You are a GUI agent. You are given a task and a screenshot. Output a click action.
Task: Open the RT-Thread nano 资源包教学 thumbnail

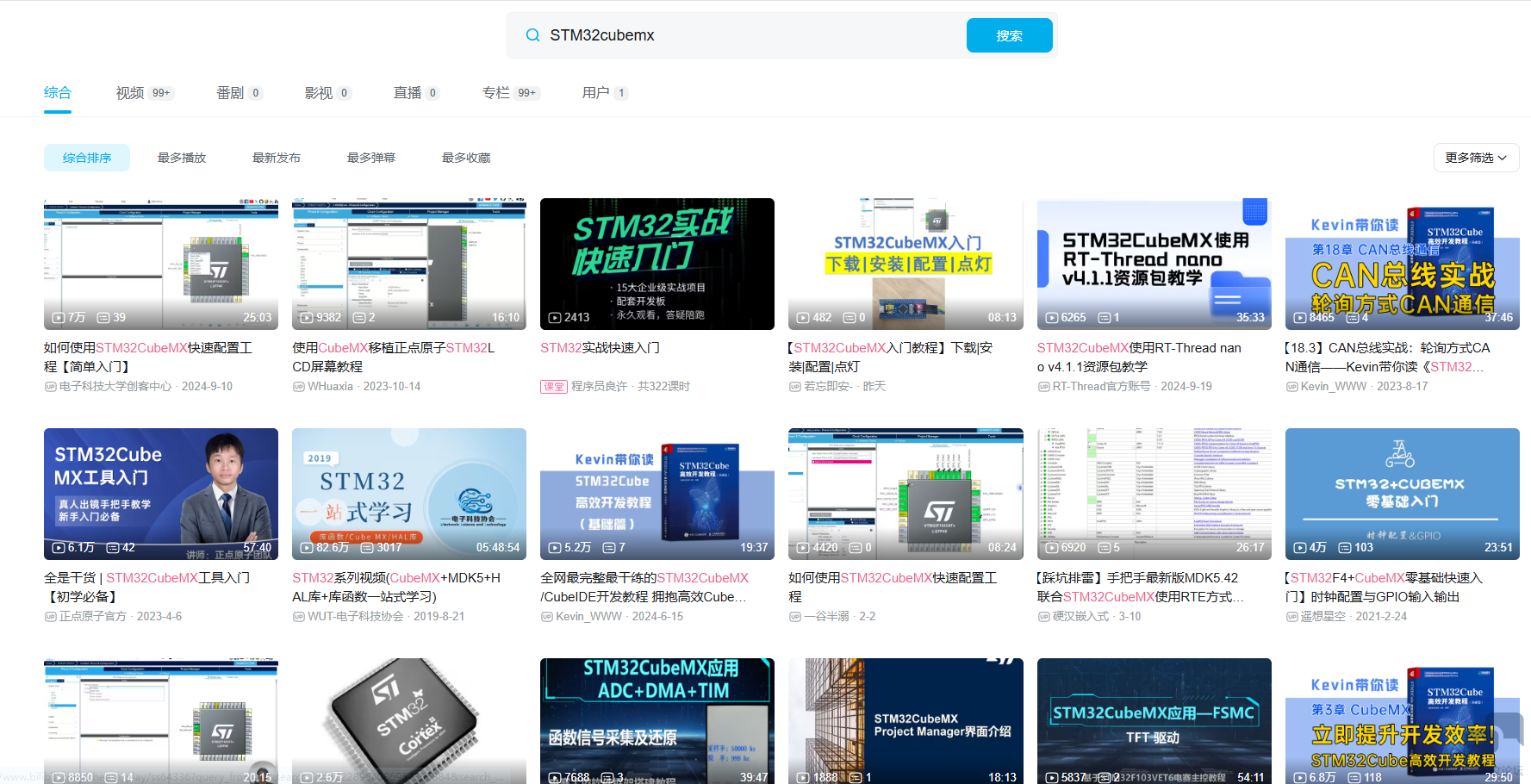[1154, 264]
